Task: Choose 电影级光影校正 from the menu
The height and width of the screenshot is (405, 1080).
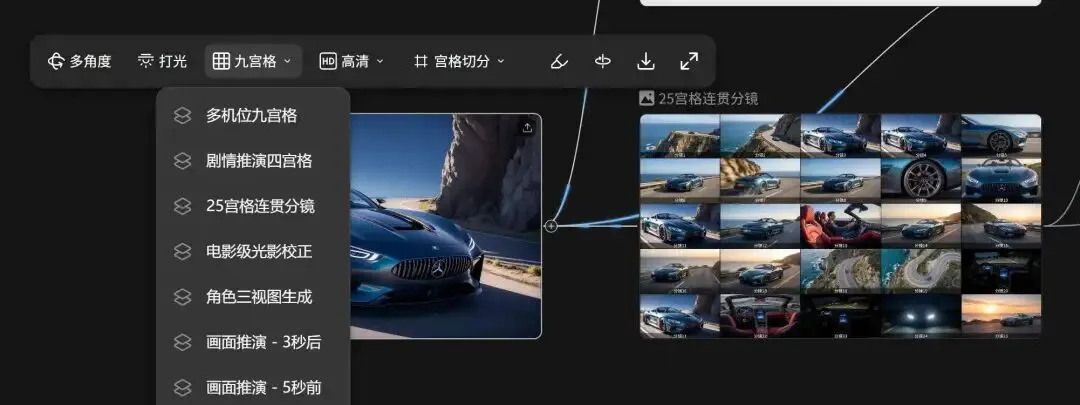Action: point(253,251)
